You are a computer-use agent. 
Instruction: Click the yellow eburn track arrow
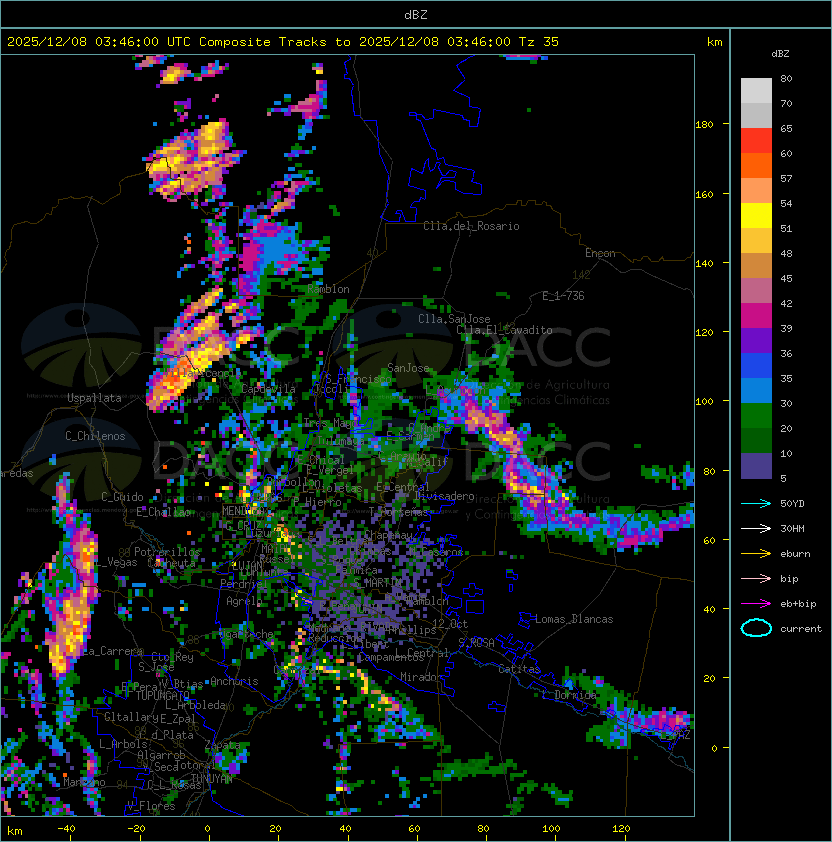756,554
